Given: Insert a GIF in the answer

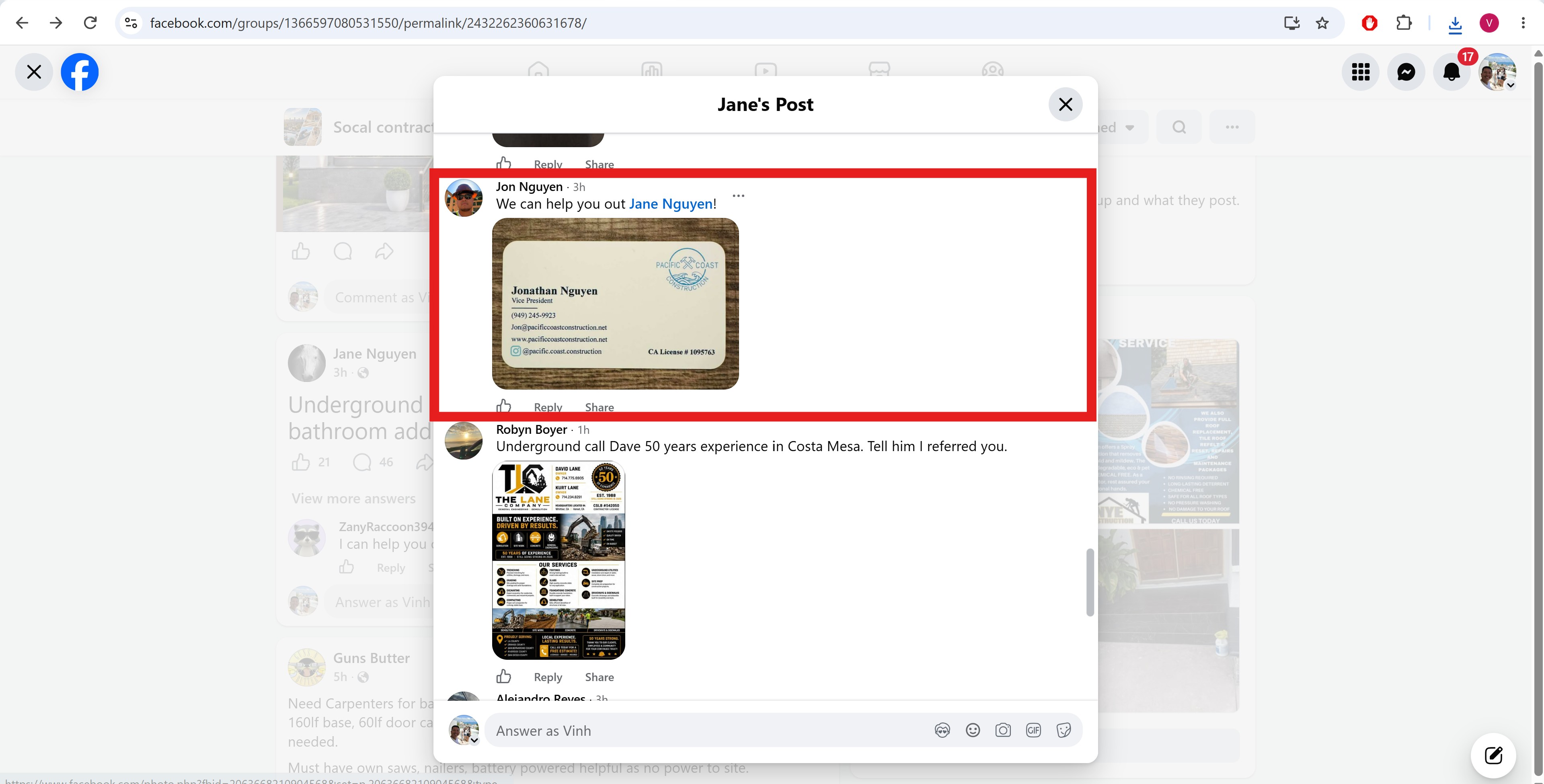Looking at the screenshot, I should (1033, 731).
